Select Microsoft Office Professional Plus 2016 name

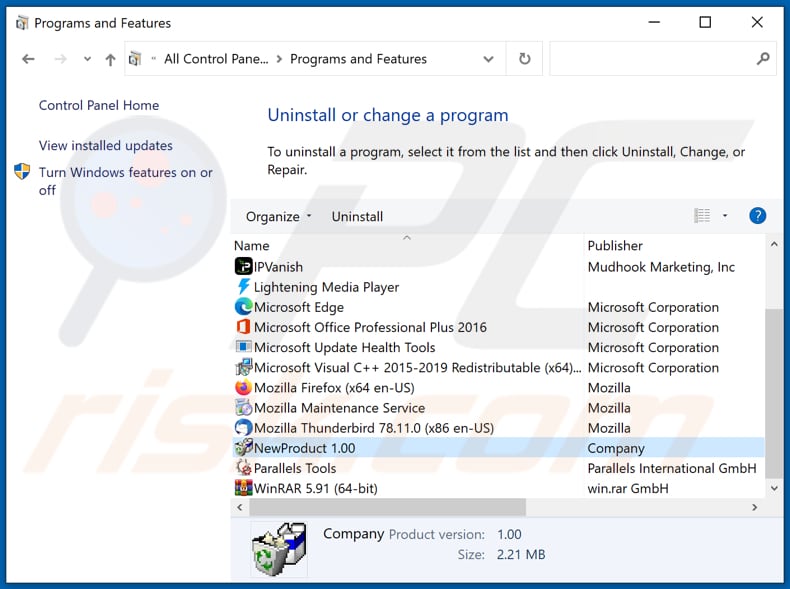click(370, 327)
